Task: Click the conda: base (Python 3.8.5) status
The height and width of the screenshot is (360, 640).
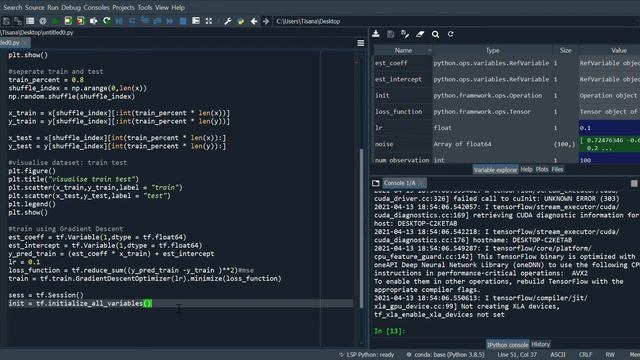Action: [445, 355]
